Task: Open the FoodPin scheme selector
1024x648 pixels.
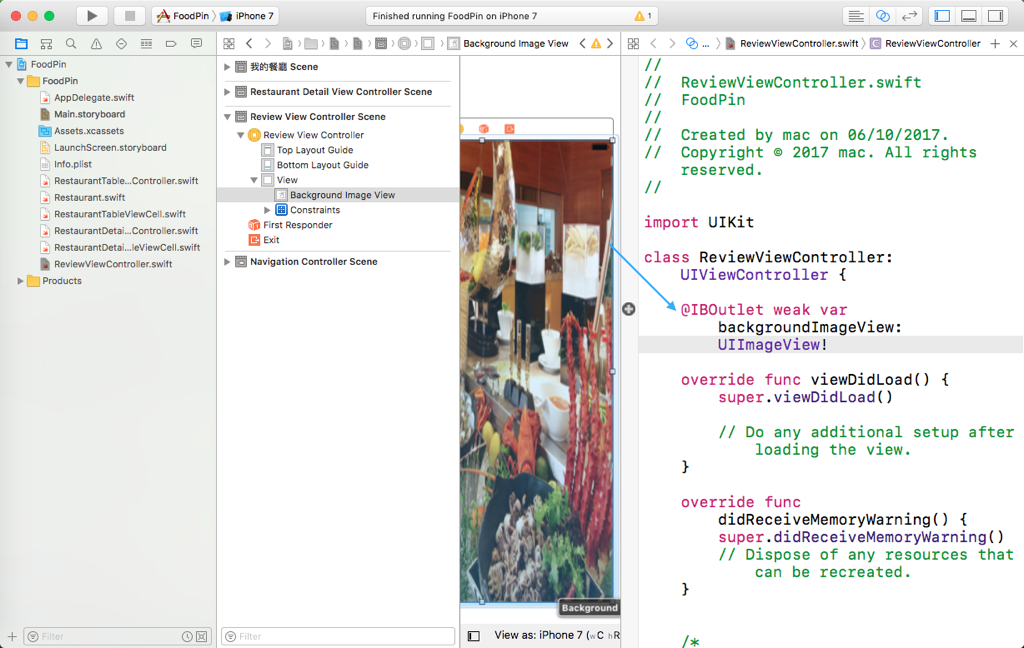Action: click(182, 16)
